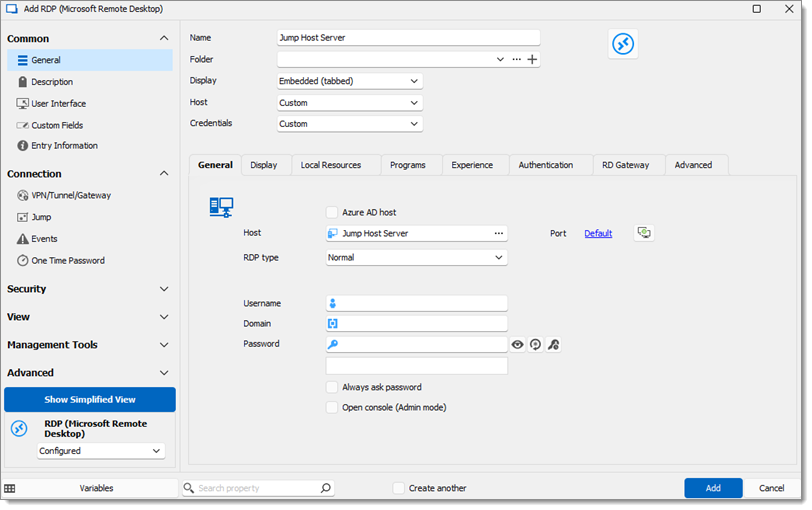812x510 pixels.
Task: Check Always ask password
Action: click(x=331, y=387)
